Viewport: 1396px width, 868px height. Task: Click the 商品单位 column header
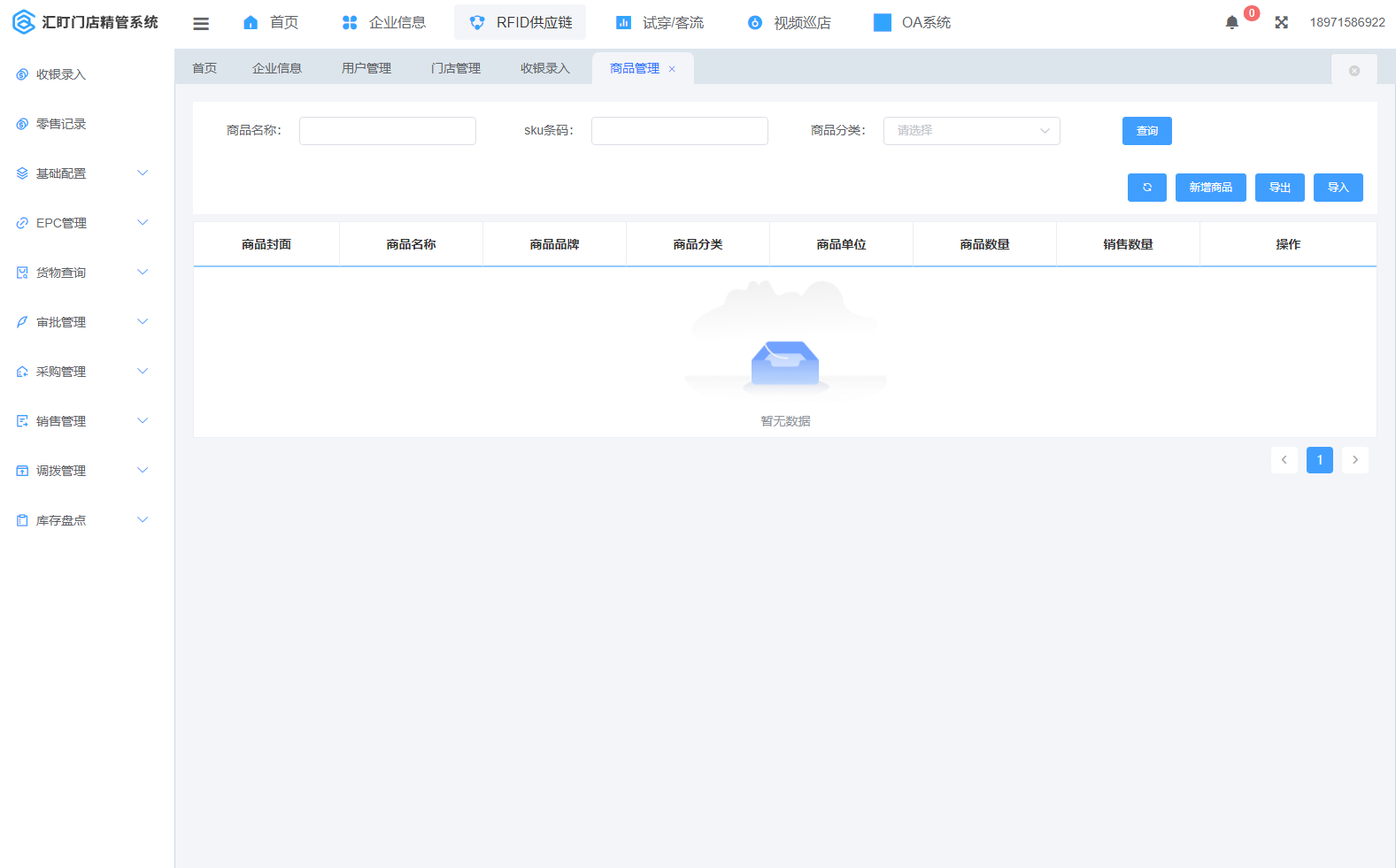coord(841,244)
